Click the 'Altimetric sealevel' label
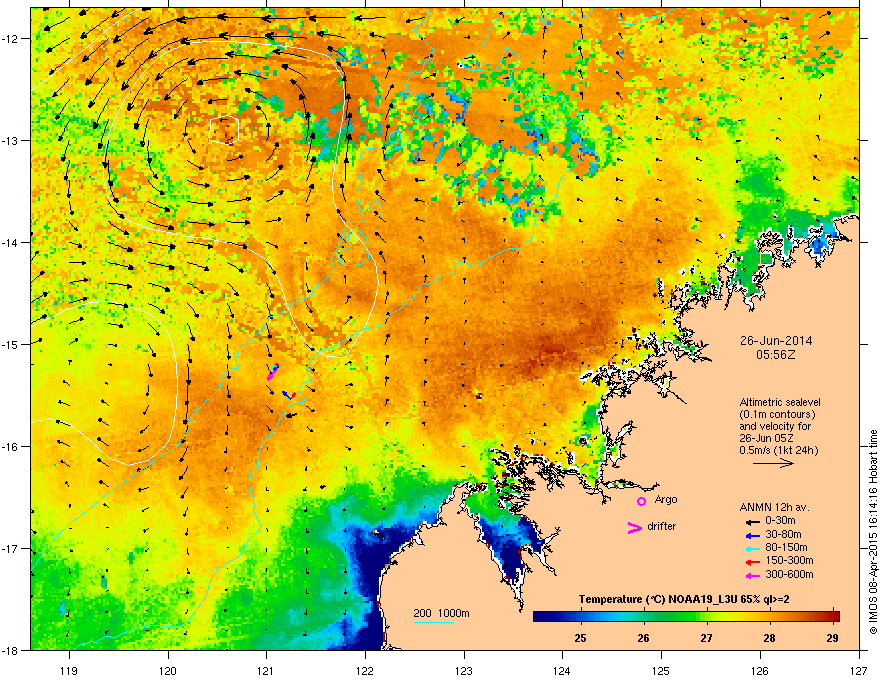 click(x=780, y=402)
